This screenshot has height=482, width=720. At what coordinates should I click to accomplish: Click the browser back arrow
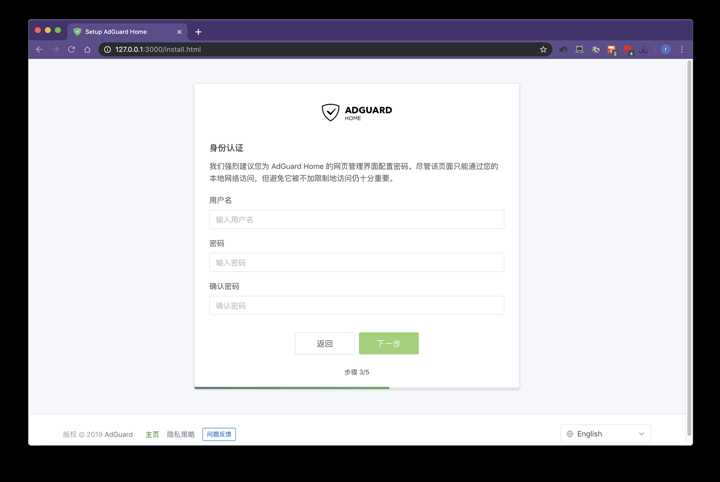click(x=39, y=50)
